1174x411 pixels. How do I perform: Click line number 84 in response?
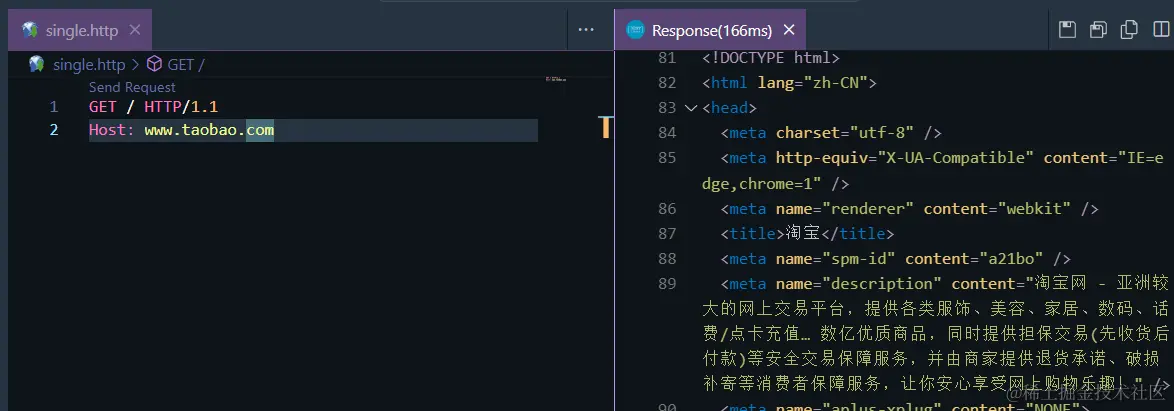point(667,133)
